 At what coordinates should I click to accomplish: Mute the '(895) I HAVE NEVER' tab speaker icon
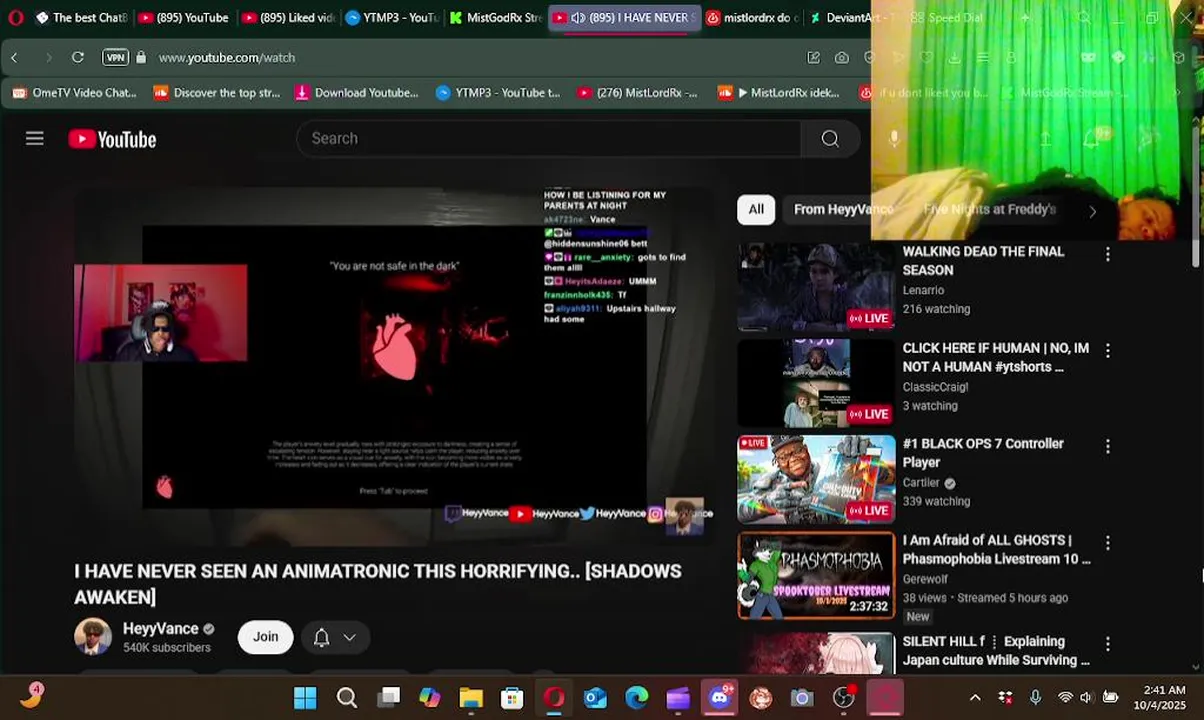pyautogui.click(x=577, y=17)
